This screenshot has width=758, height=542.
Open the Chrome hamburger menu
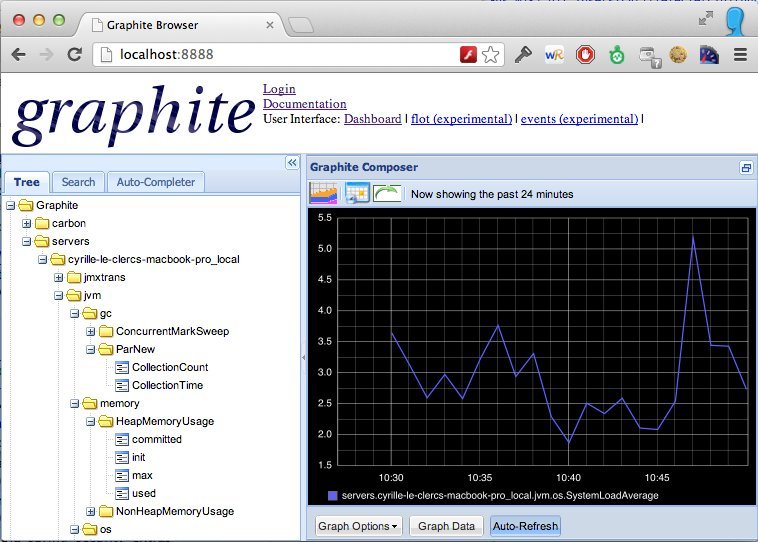[x=740, y=54]
